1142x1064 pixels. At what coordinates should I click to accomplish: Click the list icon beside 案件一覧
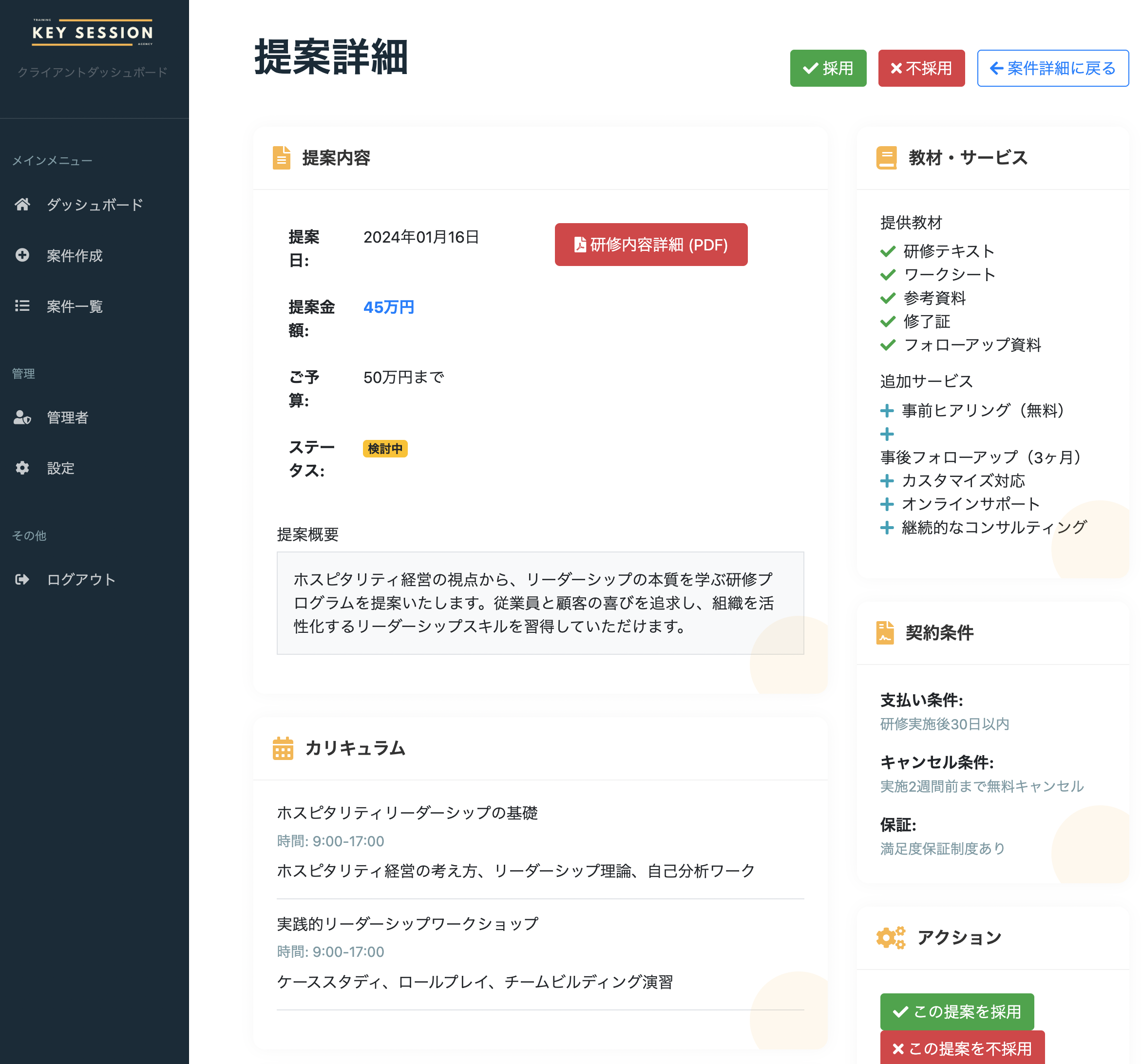tap(22, 305)
